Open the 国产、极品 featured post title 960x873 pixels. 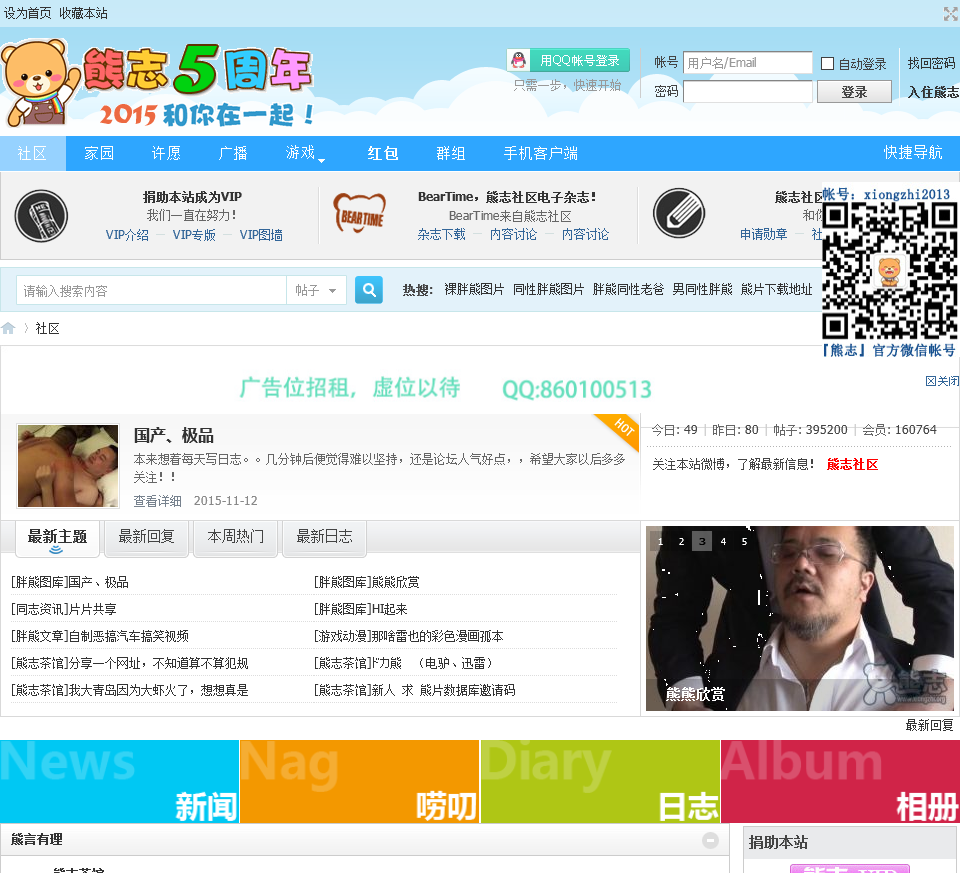[x=174, y=436]
